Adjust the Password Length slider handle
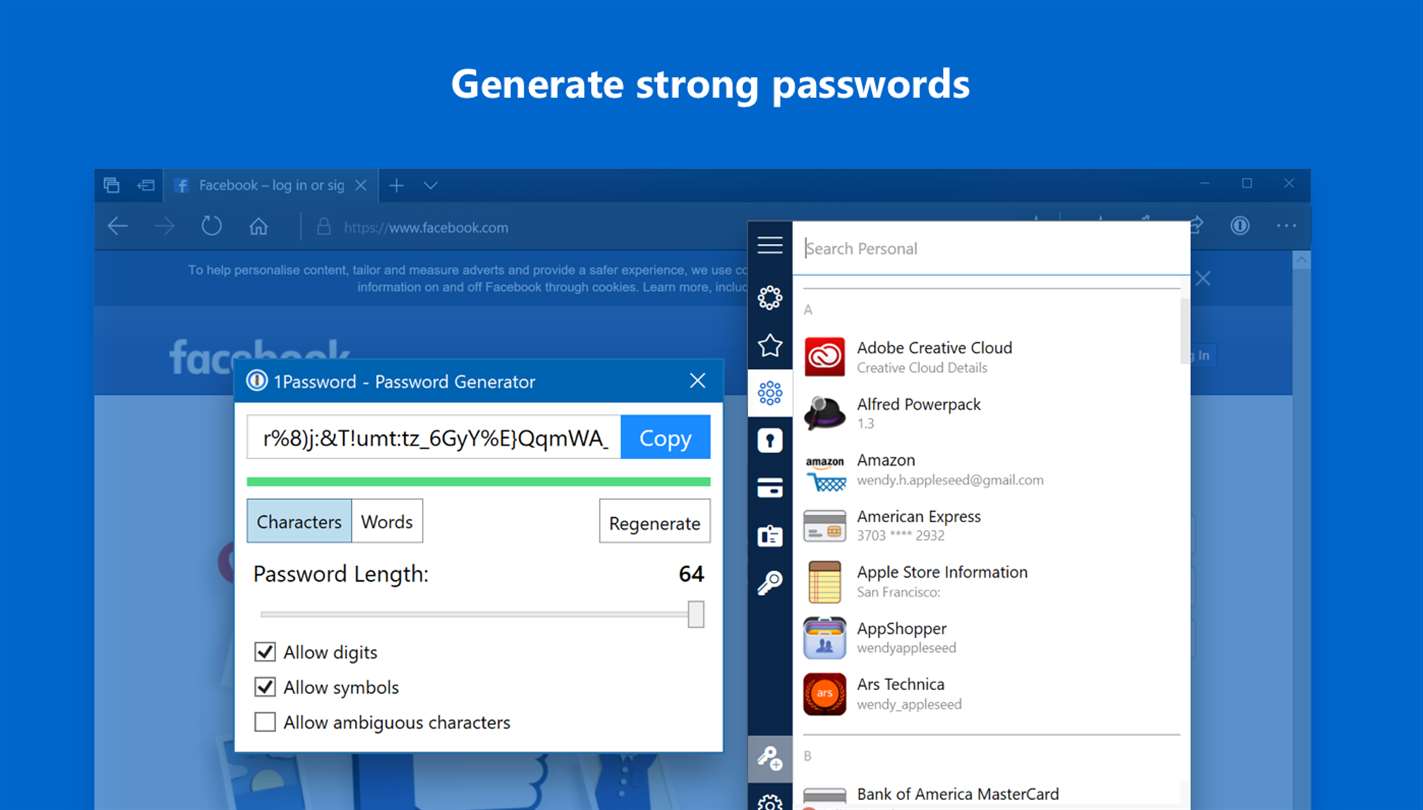This screenshot has height=810, width=1423. 696,614
